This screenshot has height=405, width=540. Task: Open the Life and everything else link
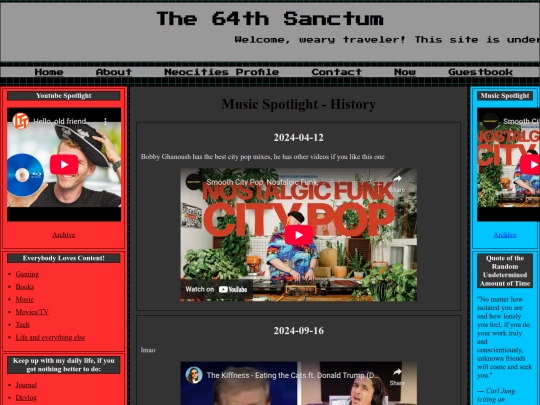(x=50, y=337)
